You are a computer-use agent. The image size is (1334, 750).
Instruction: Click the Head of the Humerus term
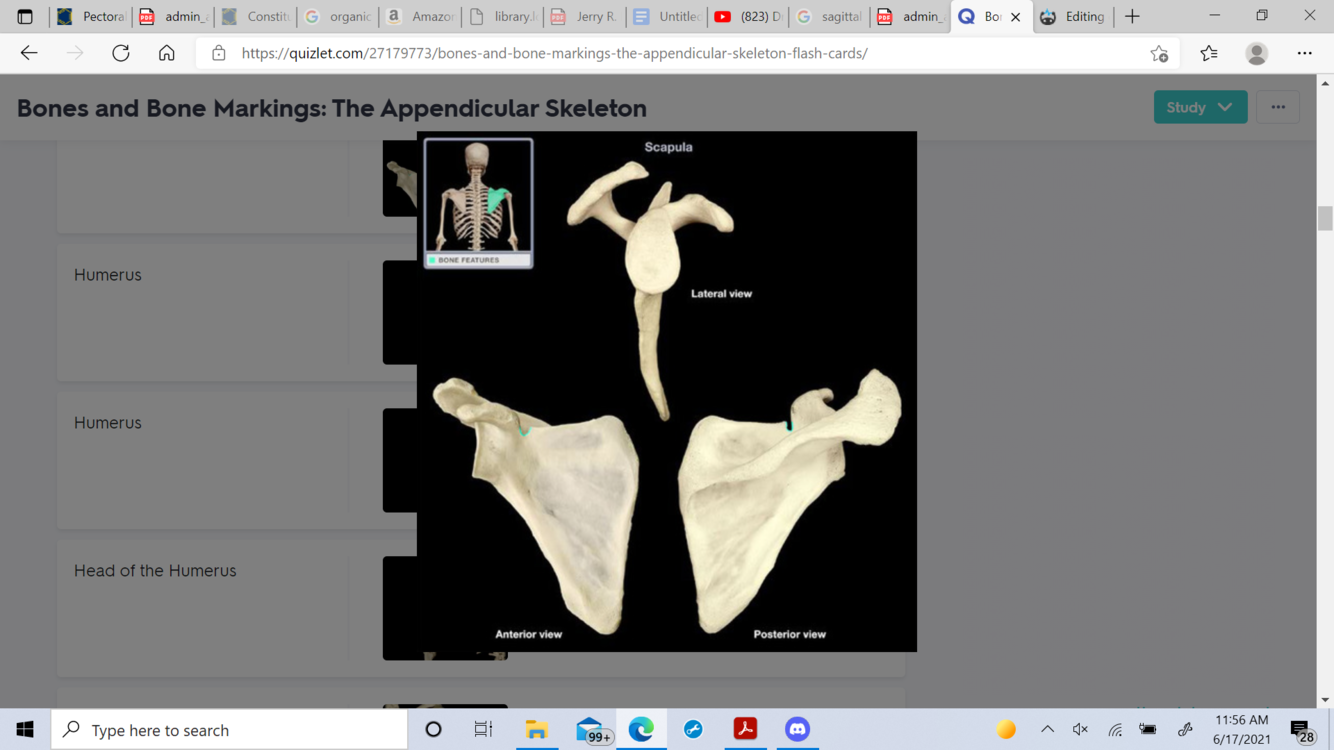(x=155, y=571)
